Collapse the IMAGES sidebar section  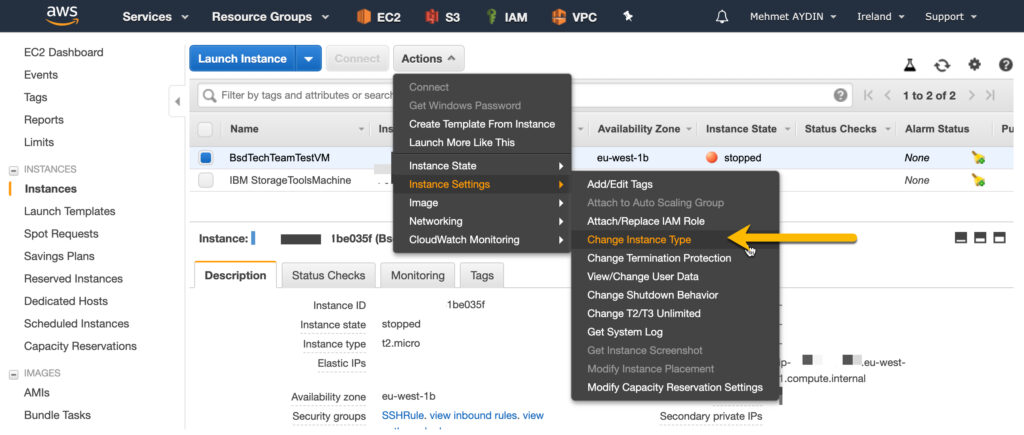point(13,374)
